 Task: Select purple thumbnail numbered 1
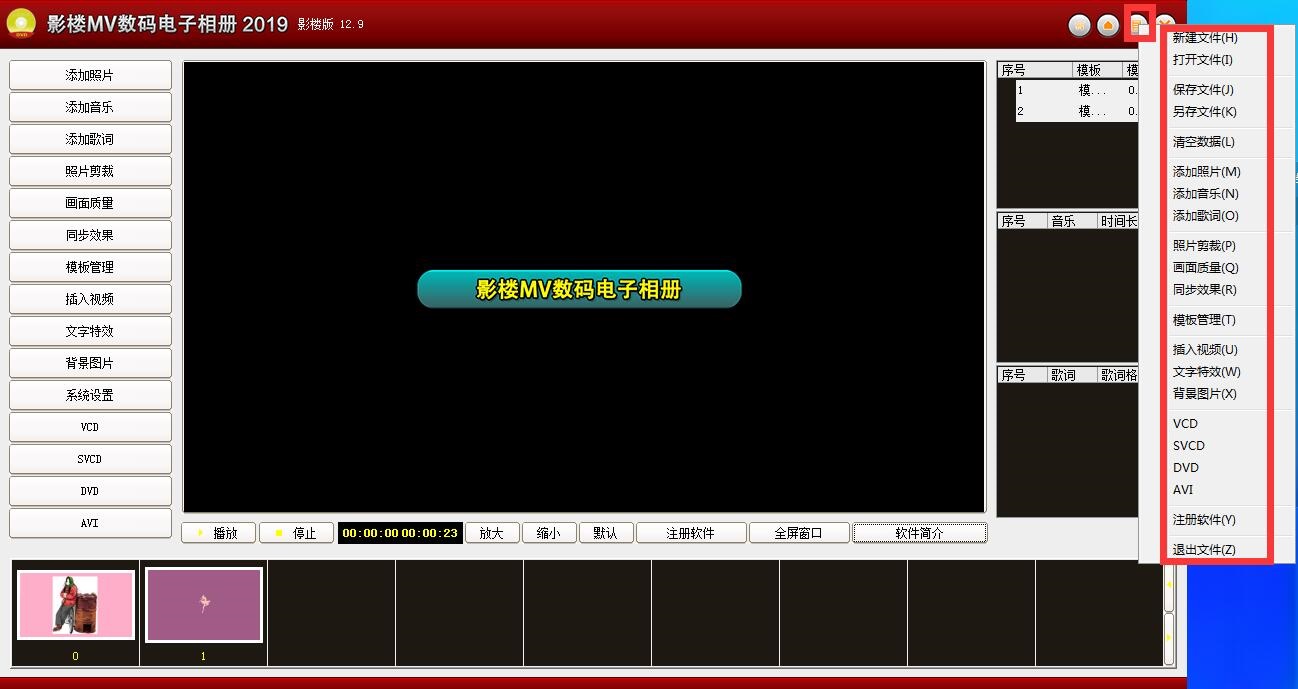coord(204,605)
